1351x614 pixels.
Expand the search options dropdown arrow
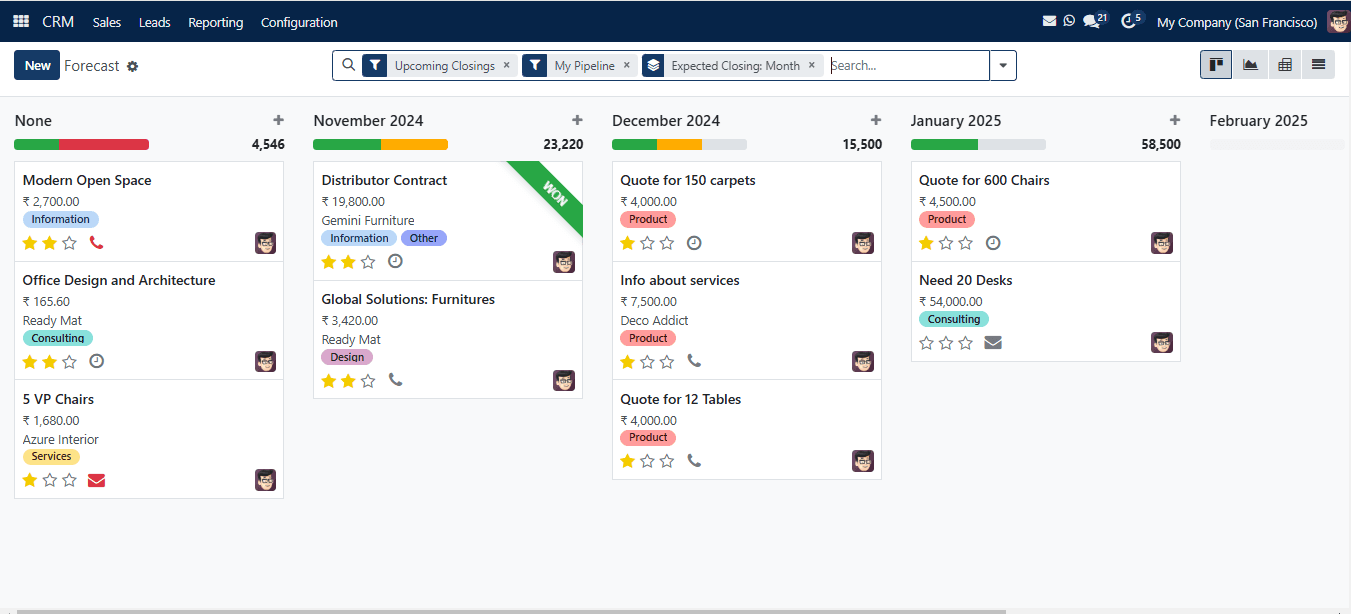point(1003,66)
